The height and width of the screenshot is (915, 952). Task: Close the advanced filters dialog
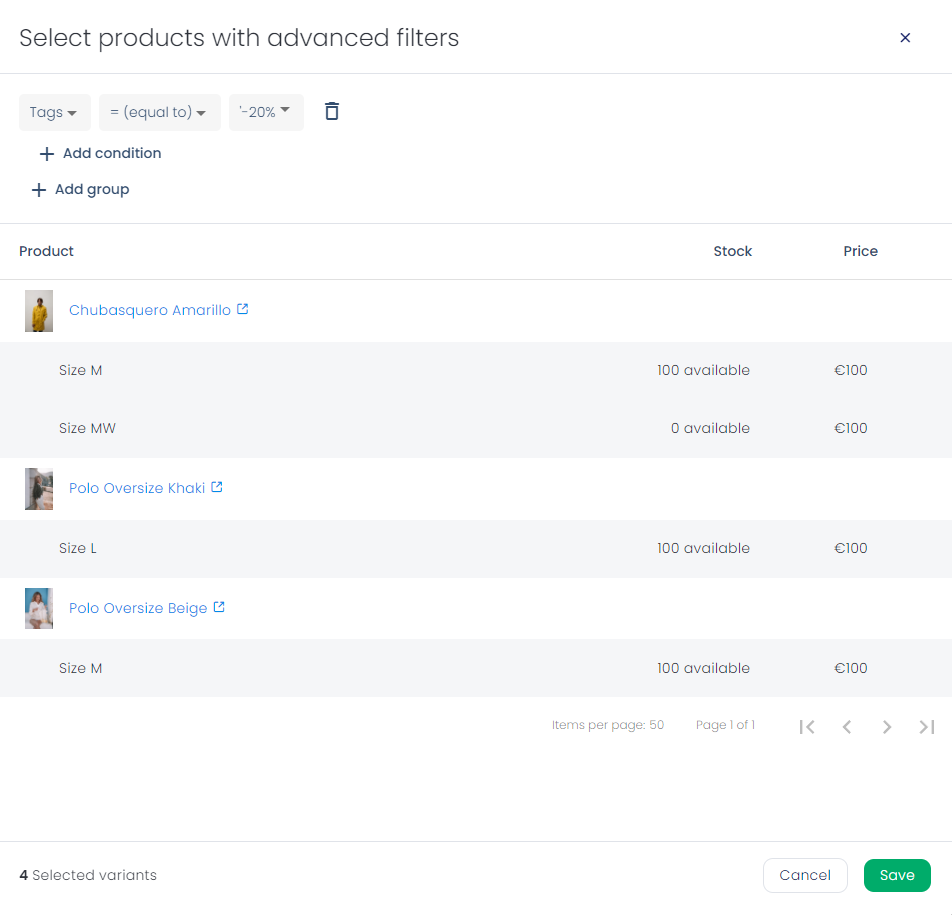905,38
